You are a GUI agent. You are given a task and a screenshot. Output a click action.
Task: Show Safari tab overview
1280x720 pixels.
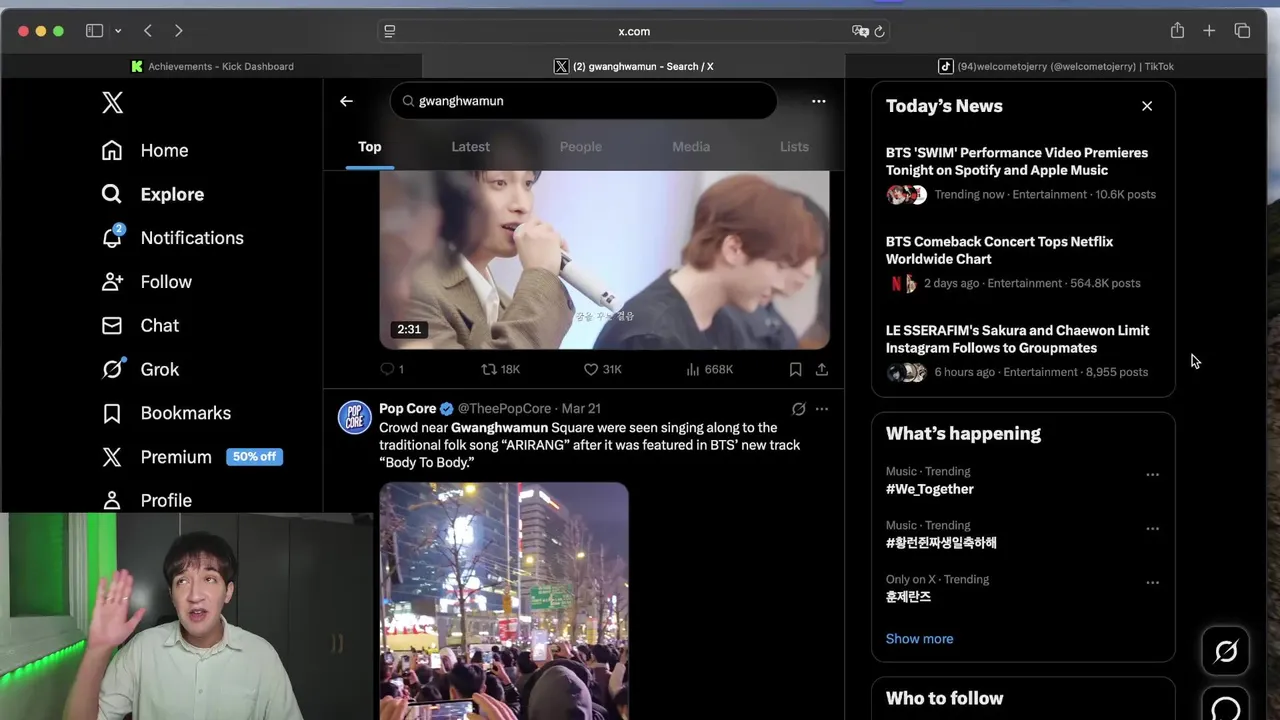(x=1242, y=31)
